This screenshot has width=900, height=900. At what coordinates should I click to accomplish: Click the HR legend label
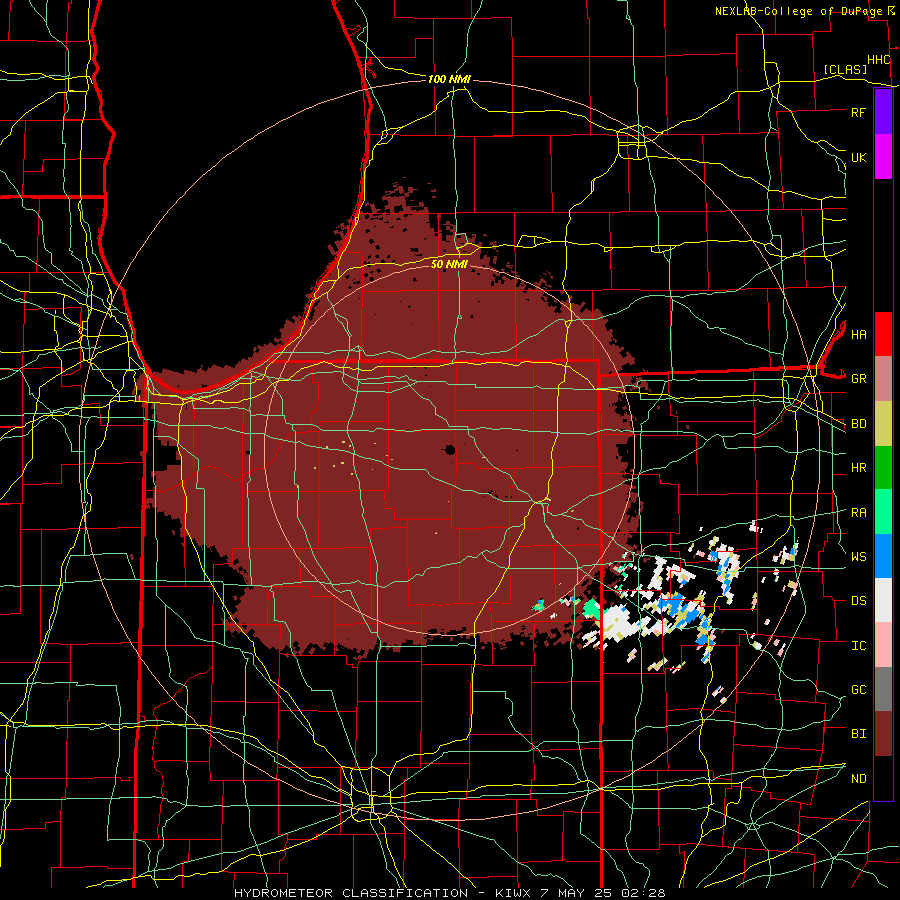858,468
